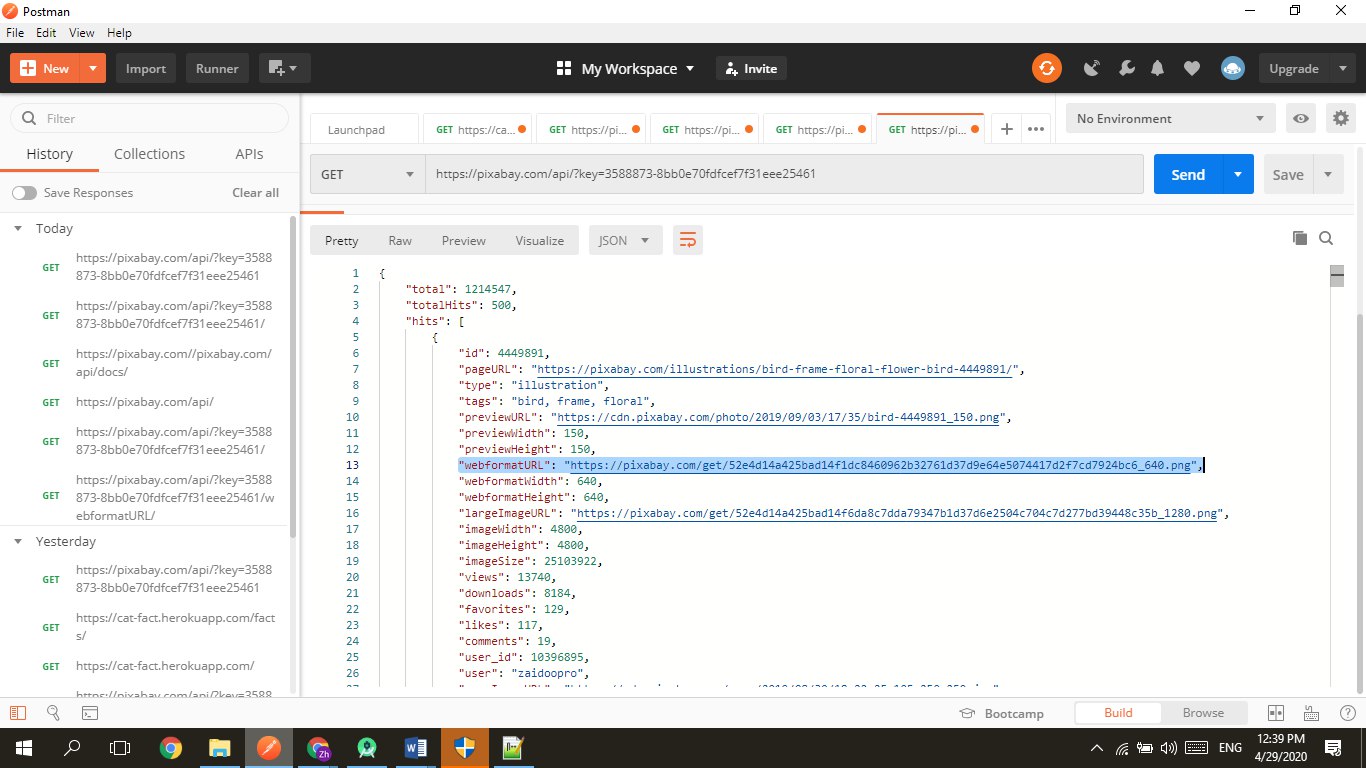Toggle the Save Responses switch

point(24,192)
